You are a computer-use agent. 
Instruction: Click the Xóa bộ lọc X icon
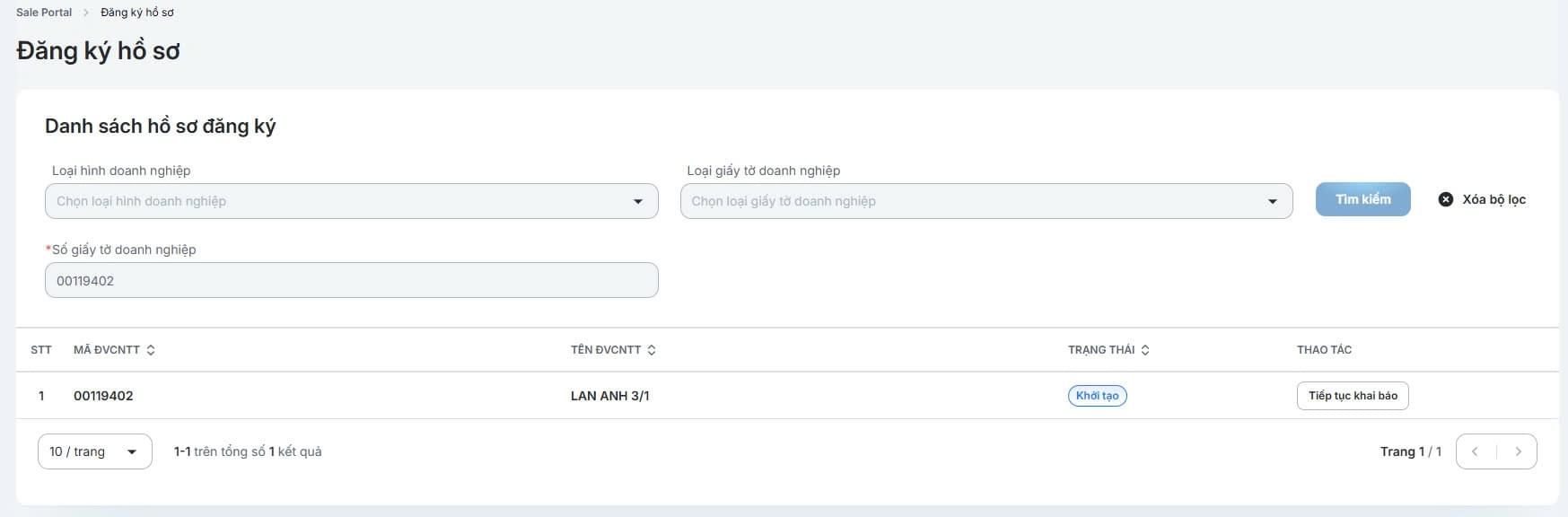click(1445, 199)
